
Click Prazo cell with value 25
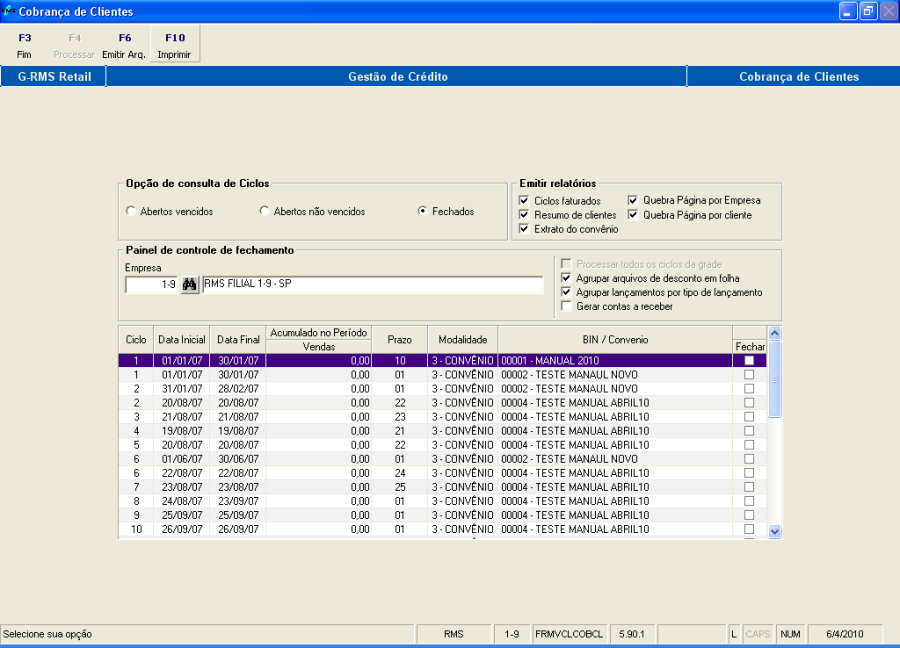(399, 487)
